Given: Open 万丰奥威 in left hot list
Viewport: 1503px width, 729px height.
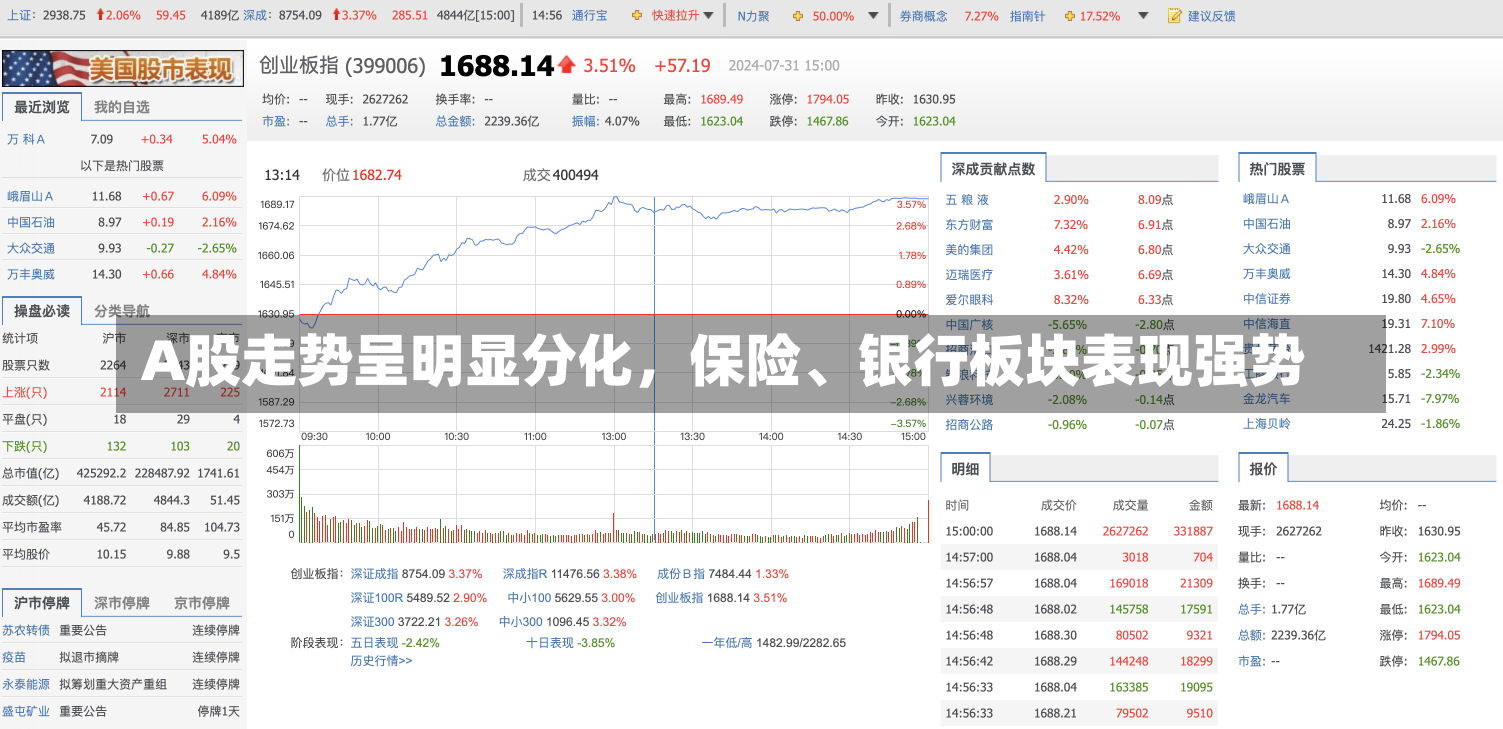Looking at the screenshot, I should tap(31, 274).
